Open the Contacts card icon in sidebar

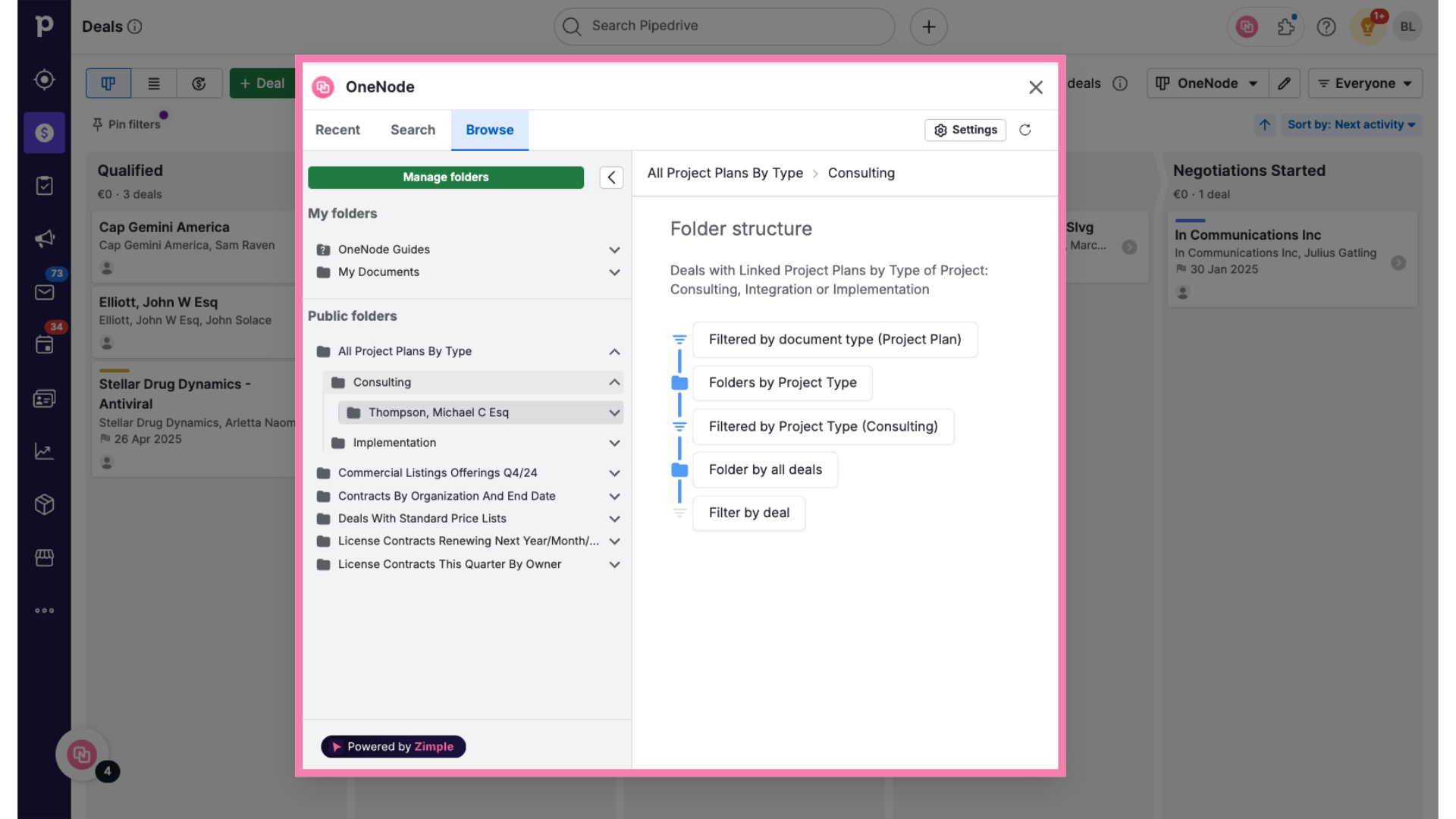tap(44, 398)
